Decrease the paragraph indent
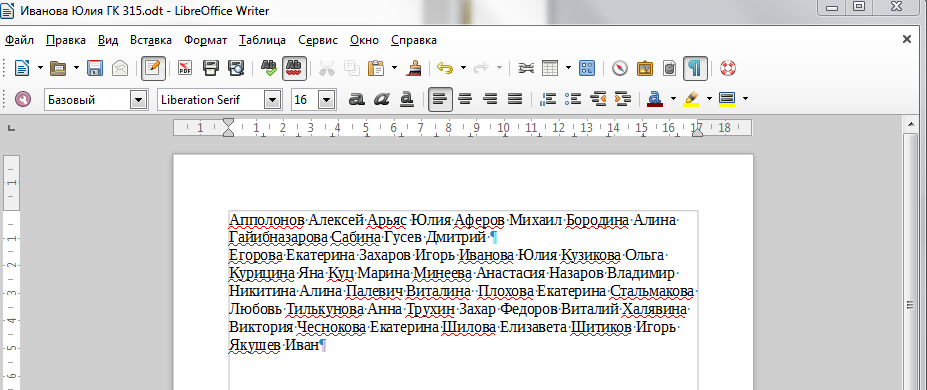Screen dimensions: 927x390 [598, 99]
